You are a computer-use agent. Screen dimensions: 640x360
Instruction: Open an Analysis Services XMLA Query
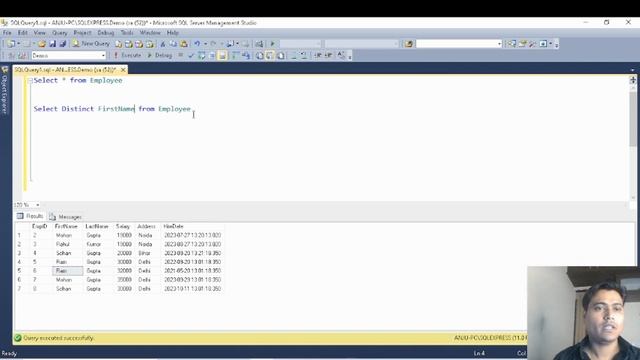point(149,44)
